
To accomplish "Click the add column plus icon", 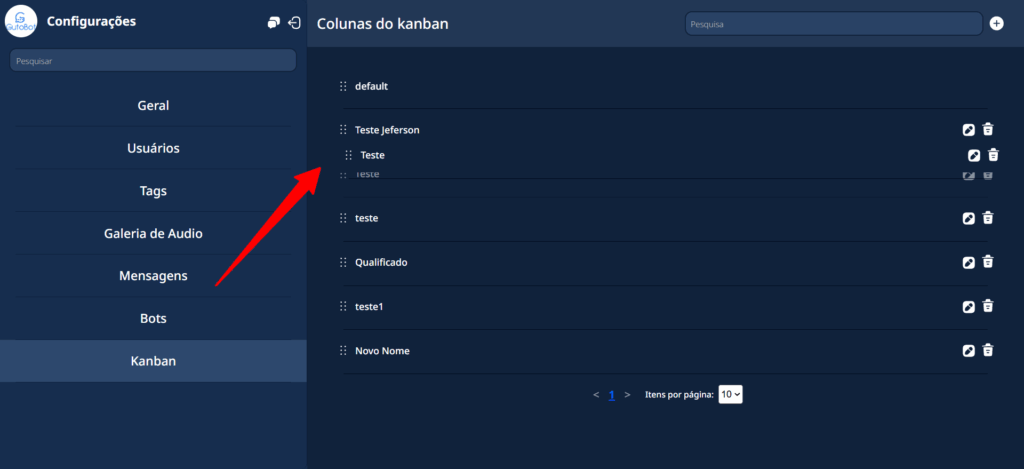I will point(996,23).
